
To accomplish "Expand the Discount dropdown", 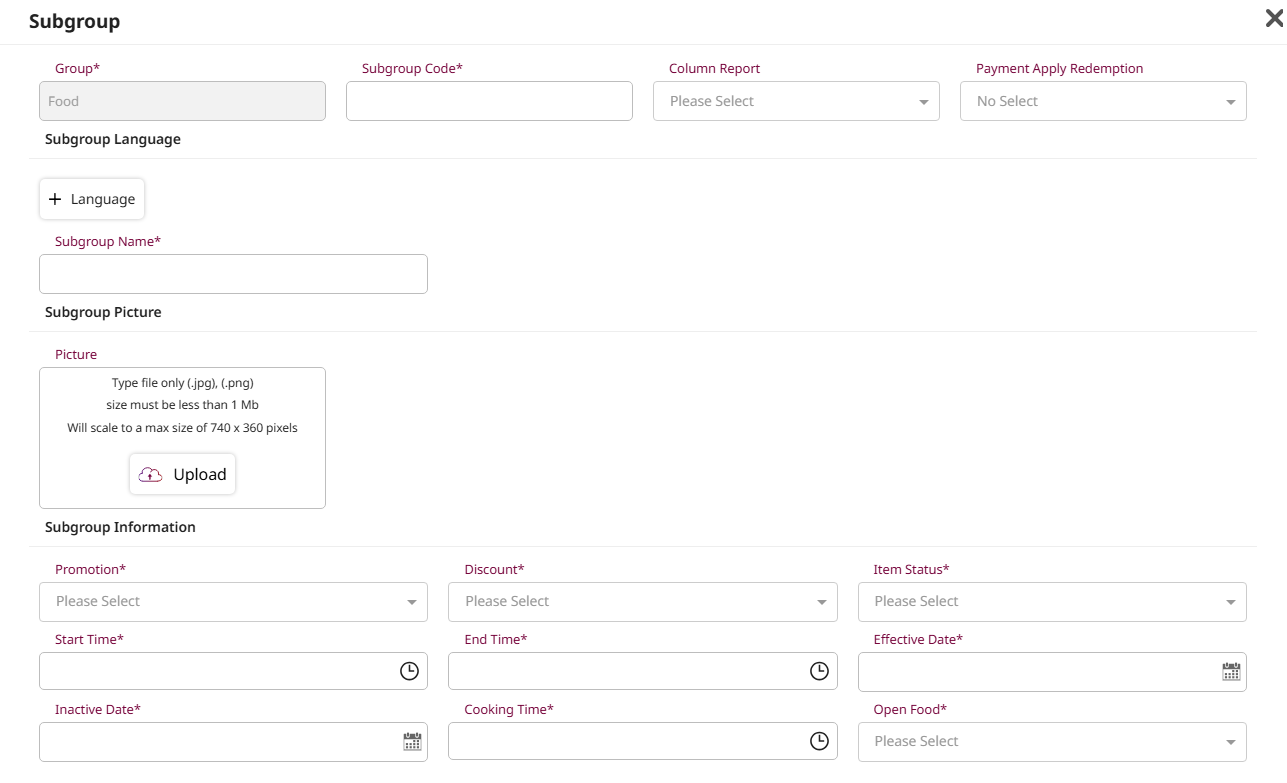I will (x=642, y=601).
